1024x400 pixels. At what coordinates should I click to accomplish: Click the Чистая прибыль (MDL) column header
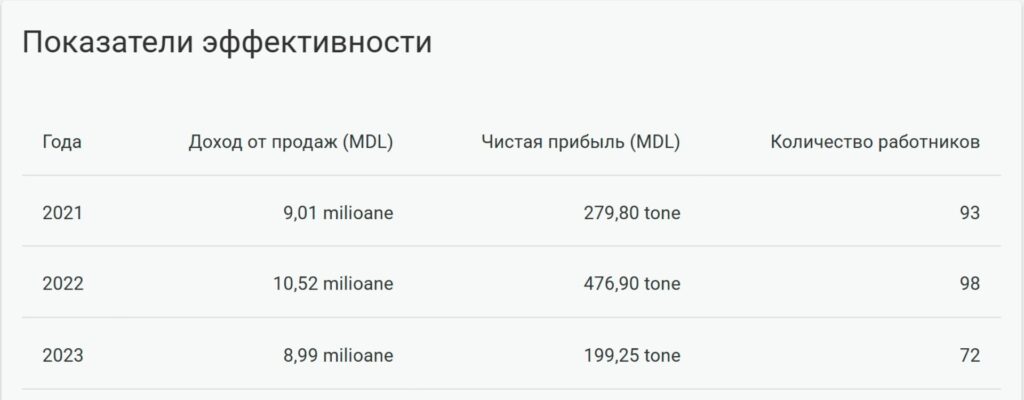(581, 142)
